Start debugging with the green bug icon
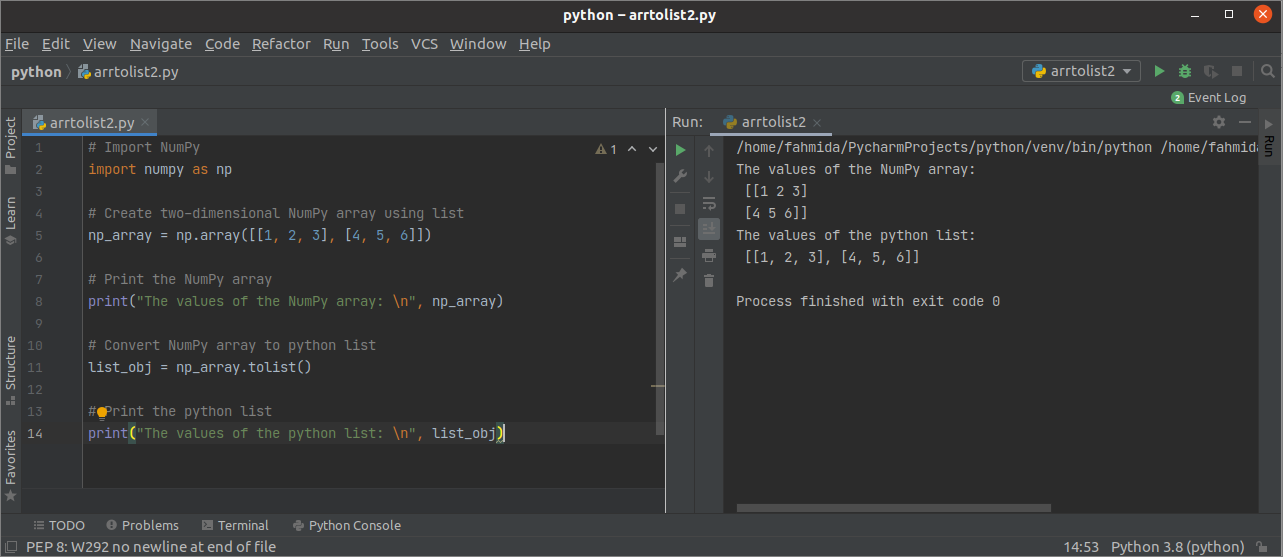Viewport: 1283px width, 557px height. (1185, 71)
